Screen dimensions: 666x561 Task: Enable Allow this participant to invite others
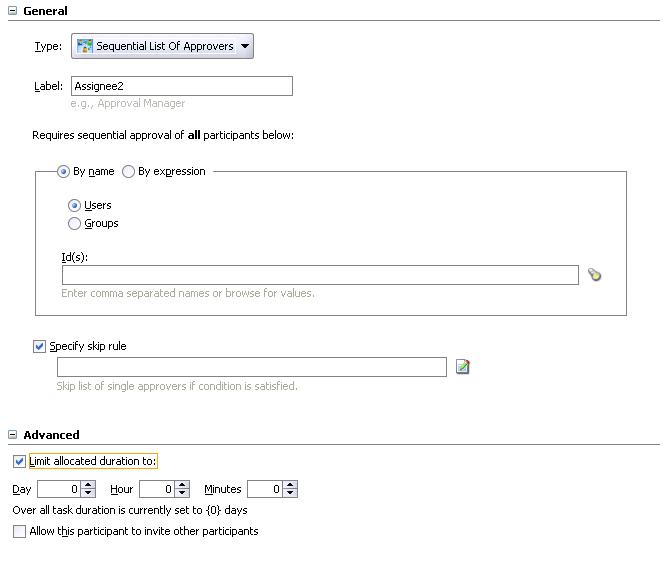tap(20, 532)
